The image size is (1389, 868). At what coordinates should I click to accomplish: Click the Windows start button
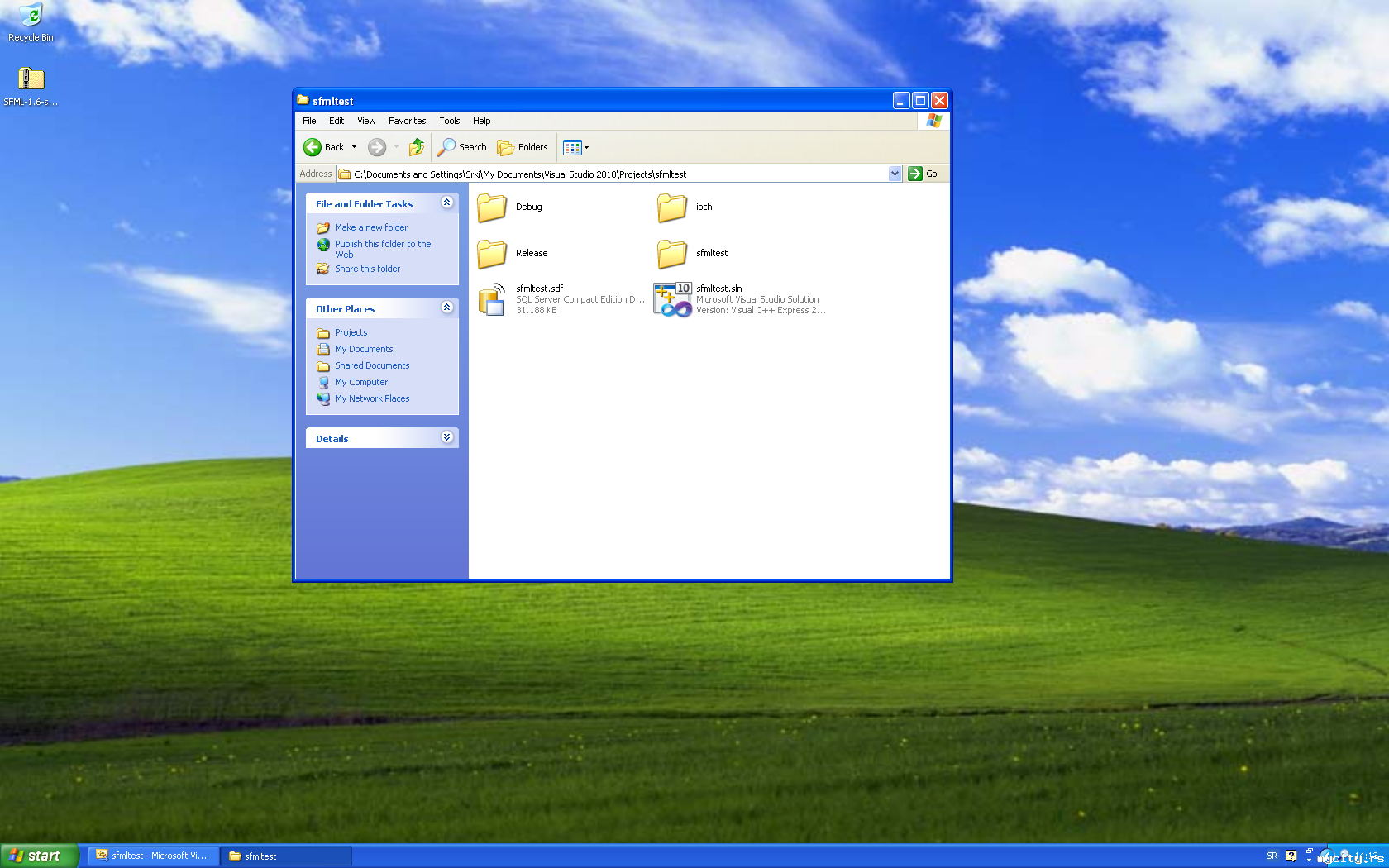point(39,856)
